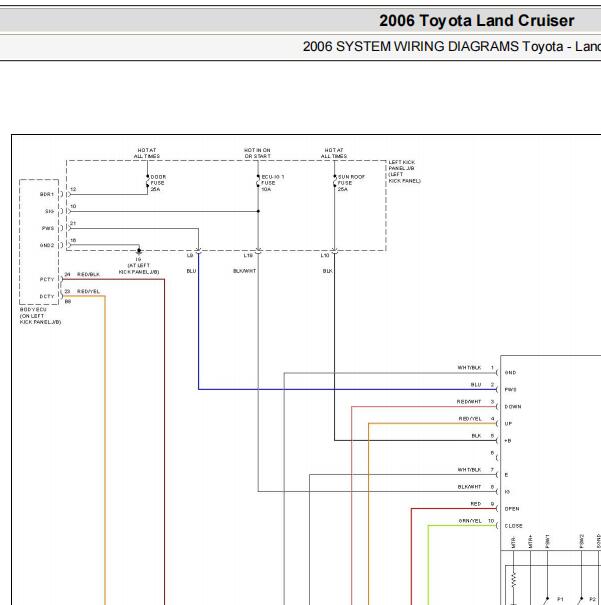
Task: Select the "DCTY" terminal on Body ECU
Action: pos(47,296)
